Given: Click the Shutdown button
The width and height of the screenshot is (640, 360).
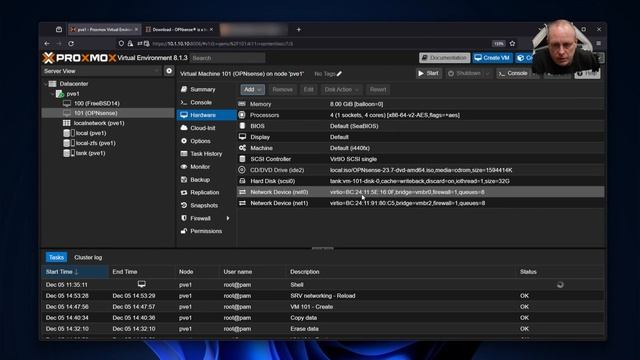Looking at the screenshot, I should [464, 73].
